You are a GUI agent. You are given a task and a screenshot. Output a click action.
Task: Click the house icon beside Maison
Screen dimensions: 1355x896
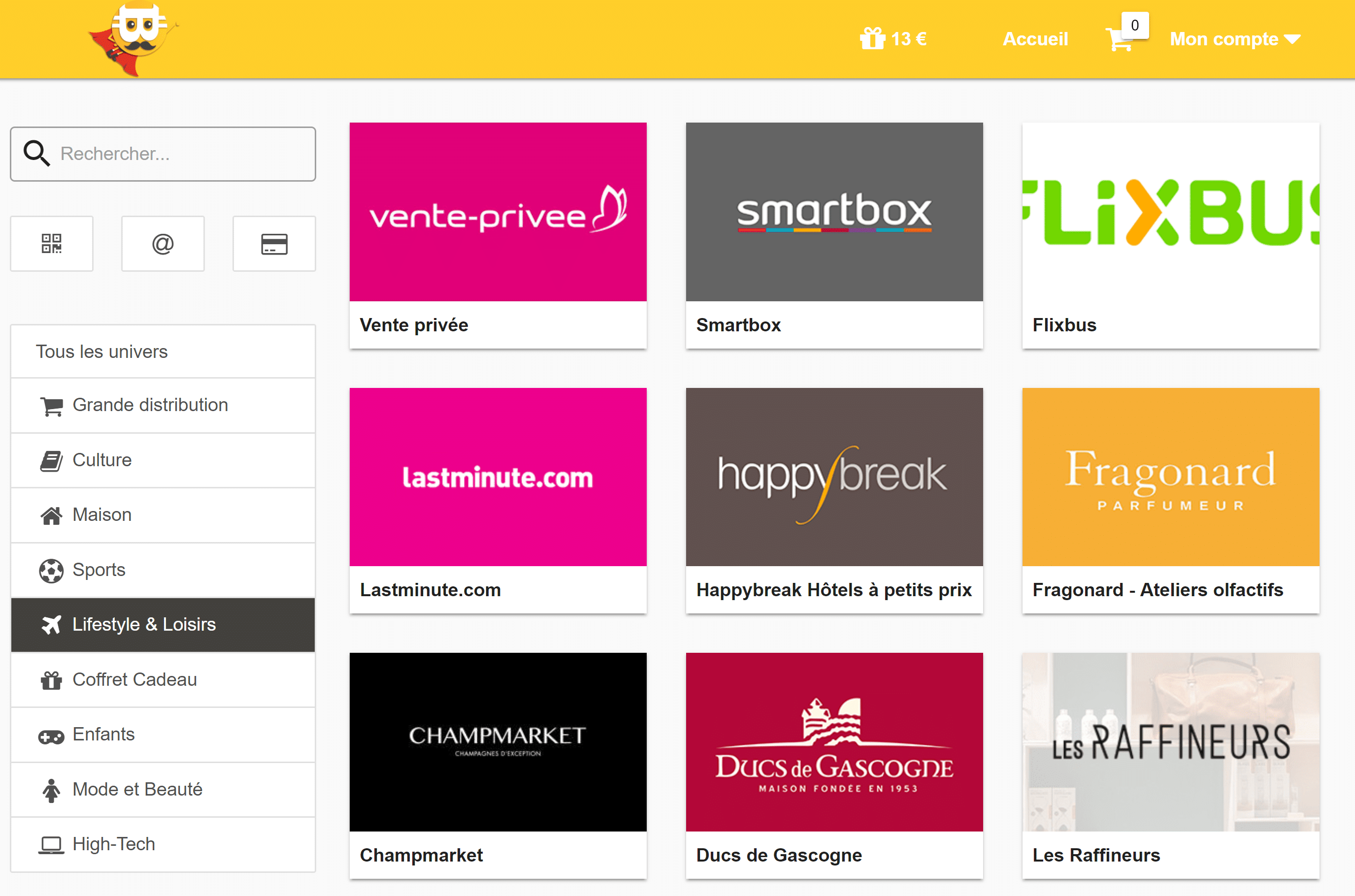pyautogui.click(x=51, y=515)
